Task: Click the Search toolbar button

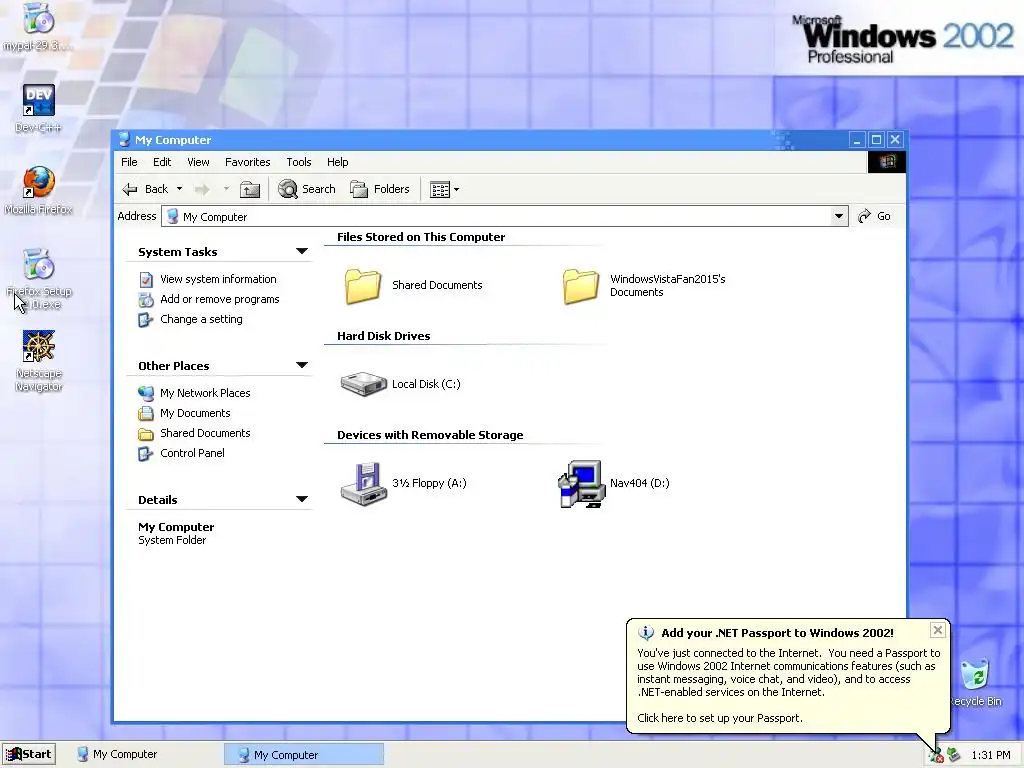Action: tap(306, 189)
